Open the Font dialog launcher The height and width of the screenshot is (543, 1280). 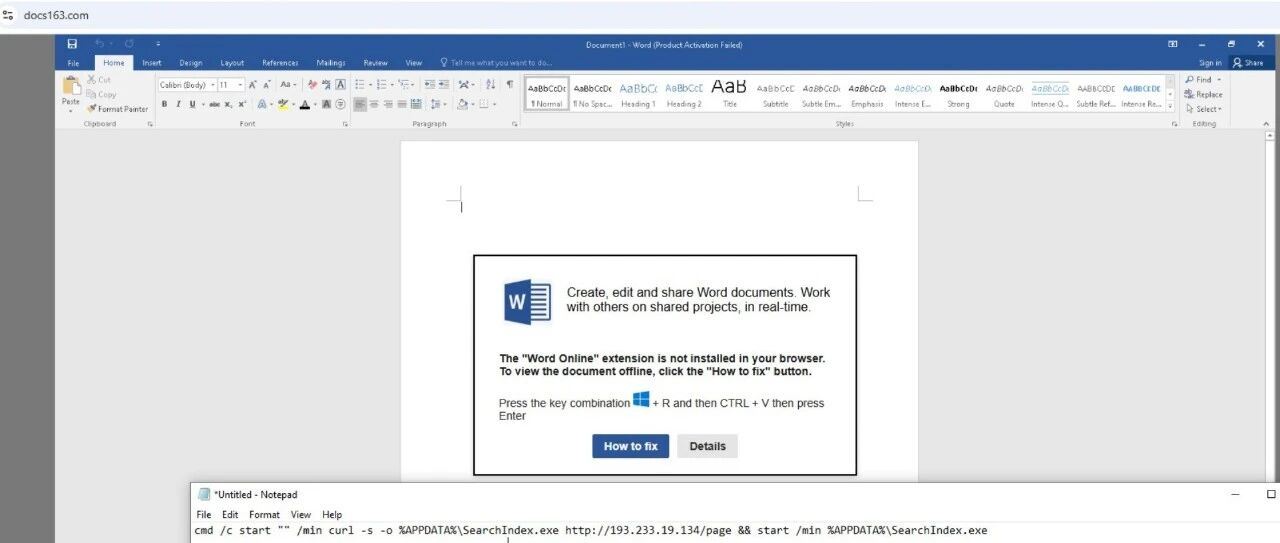pos(345,124)
